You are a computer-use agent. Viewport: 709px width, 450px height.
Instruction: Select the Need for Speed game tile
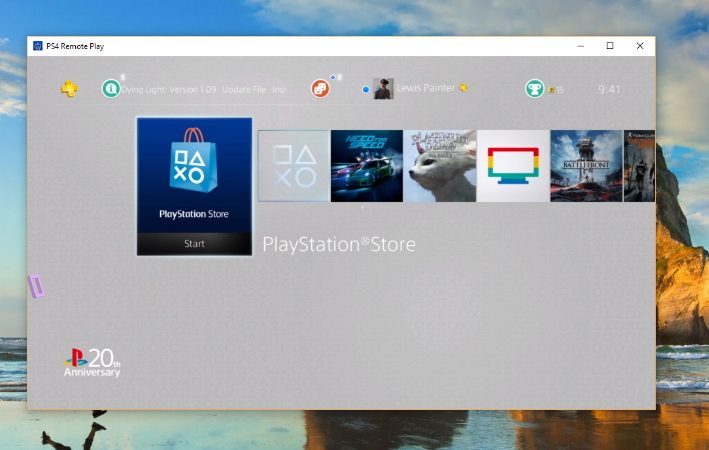tap(367, 166)
